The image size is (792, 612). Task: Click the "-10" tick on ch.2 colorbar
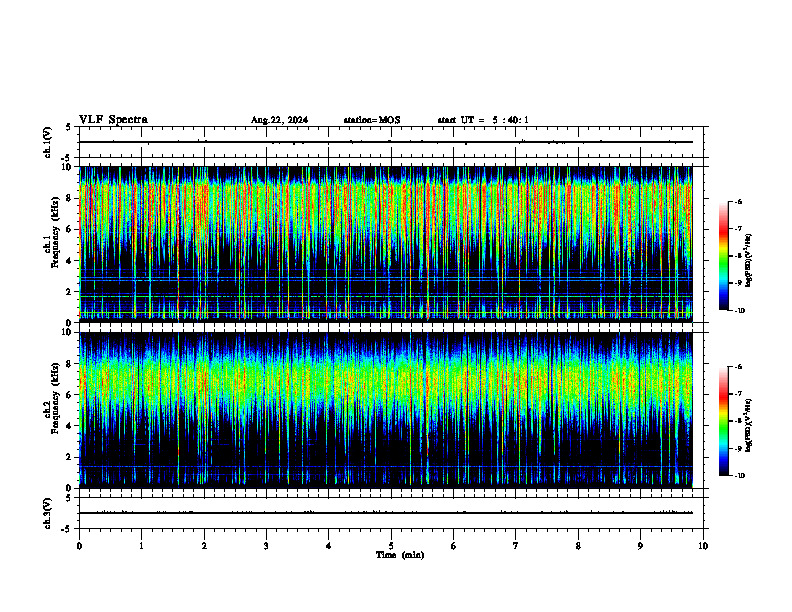[739, 476]
